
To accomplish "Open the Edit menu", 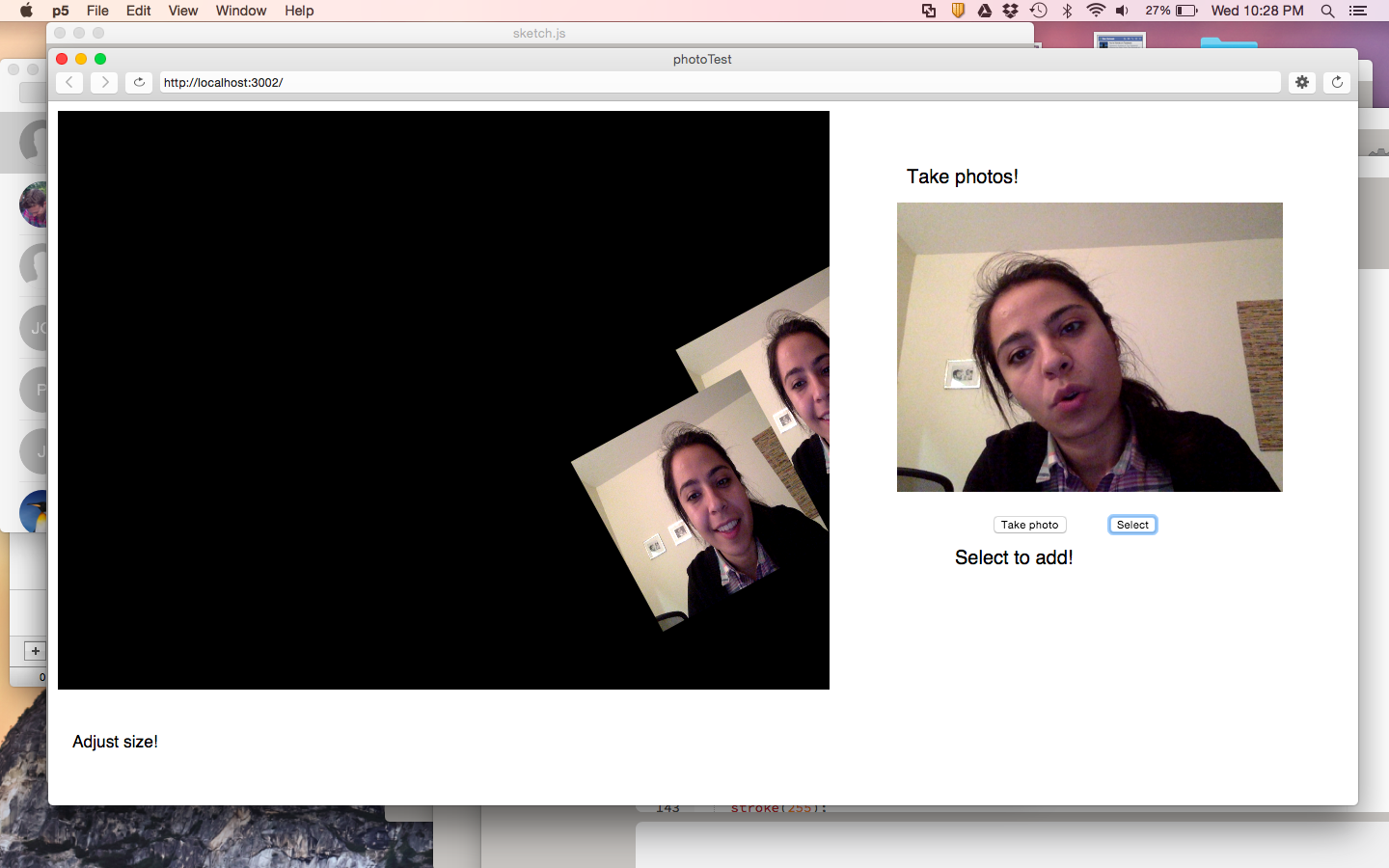I will click(138, 11).
